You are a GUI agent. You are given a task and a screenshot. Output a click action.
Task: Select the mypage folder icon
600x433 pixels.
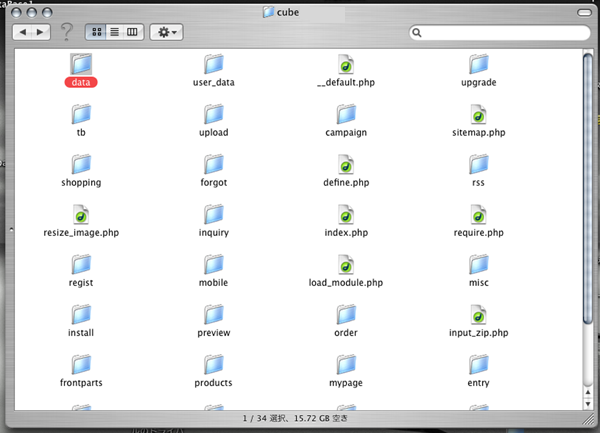(346, 365)
